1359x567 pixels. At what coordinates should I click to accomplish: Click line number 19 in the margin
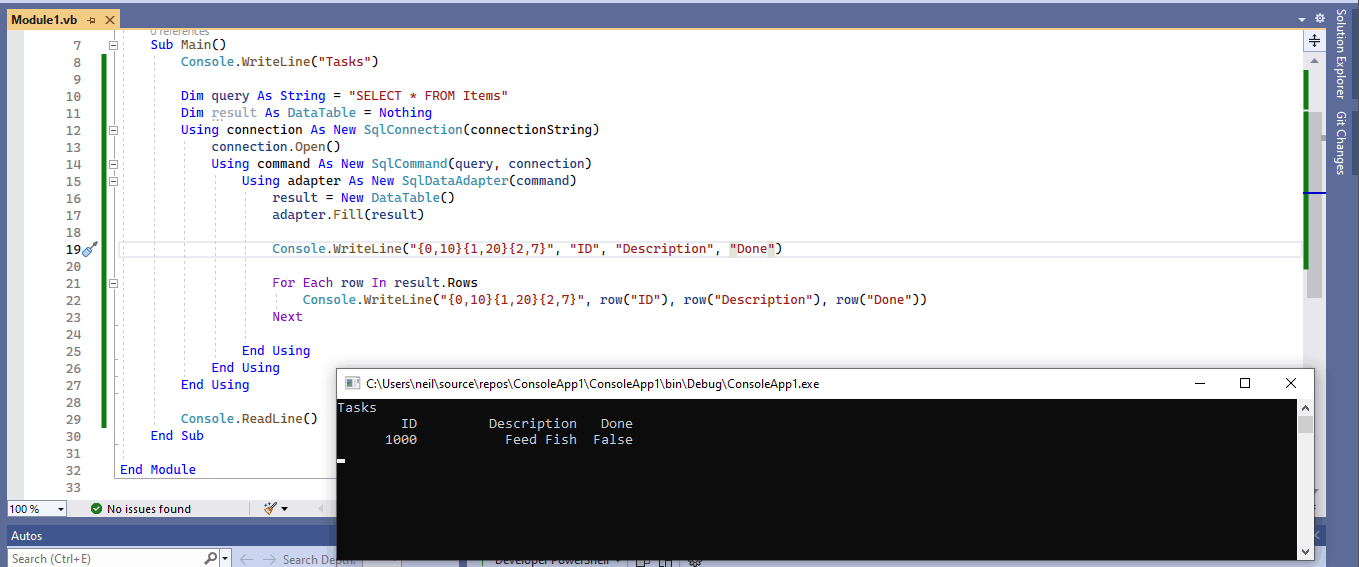coord(73,249)
